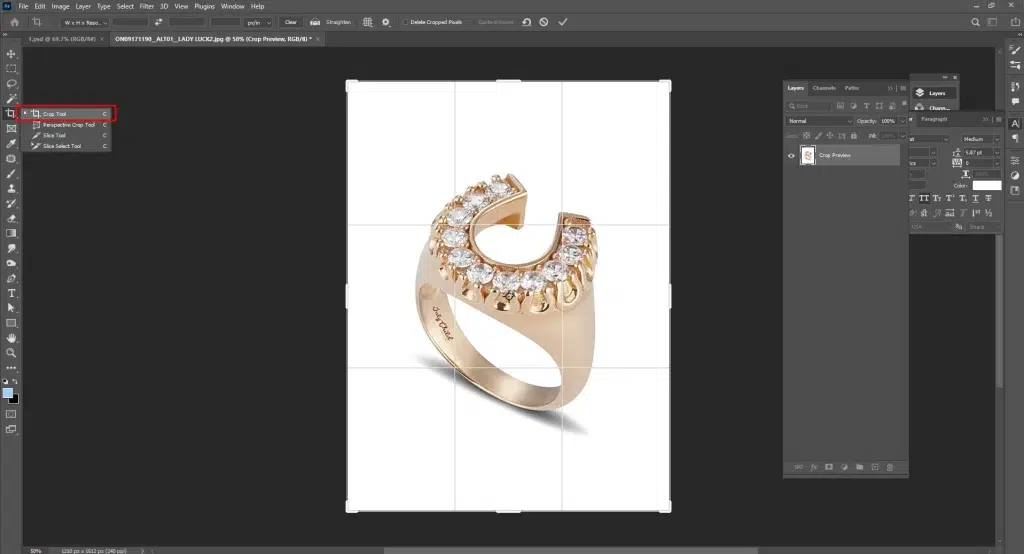Toggle Underline in Character panel

pyautogui.click(x=976, y=198)
